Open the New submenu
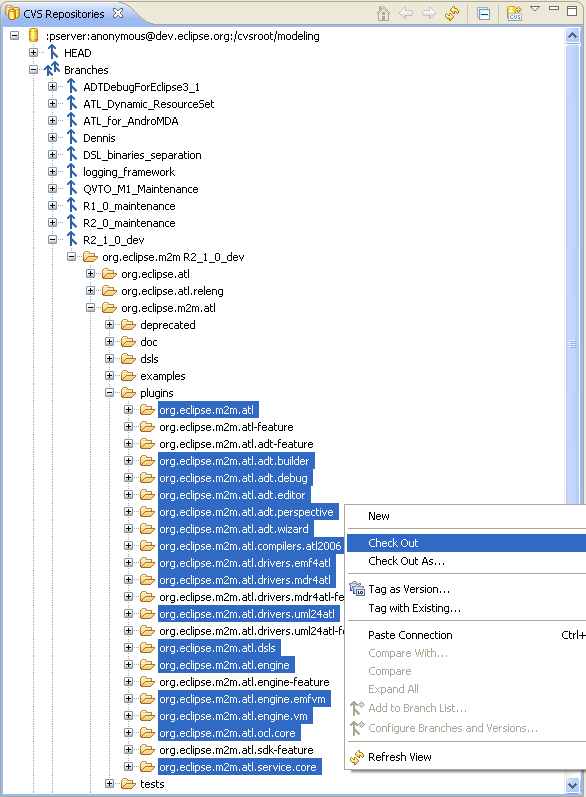 coord(466,516)
